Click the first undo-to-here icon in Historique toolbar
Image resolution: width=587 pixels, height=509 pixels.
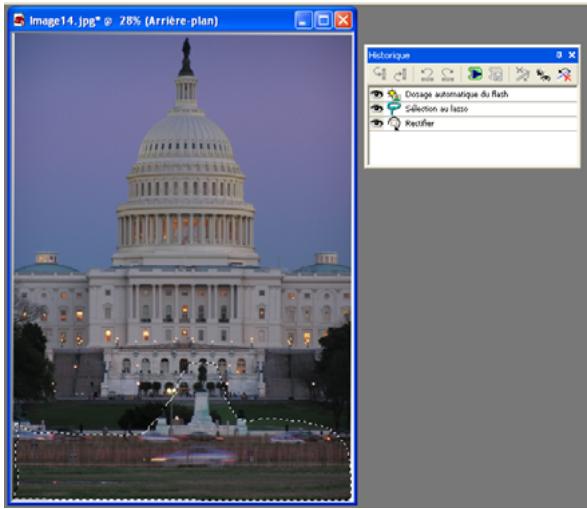pos(379,74)
